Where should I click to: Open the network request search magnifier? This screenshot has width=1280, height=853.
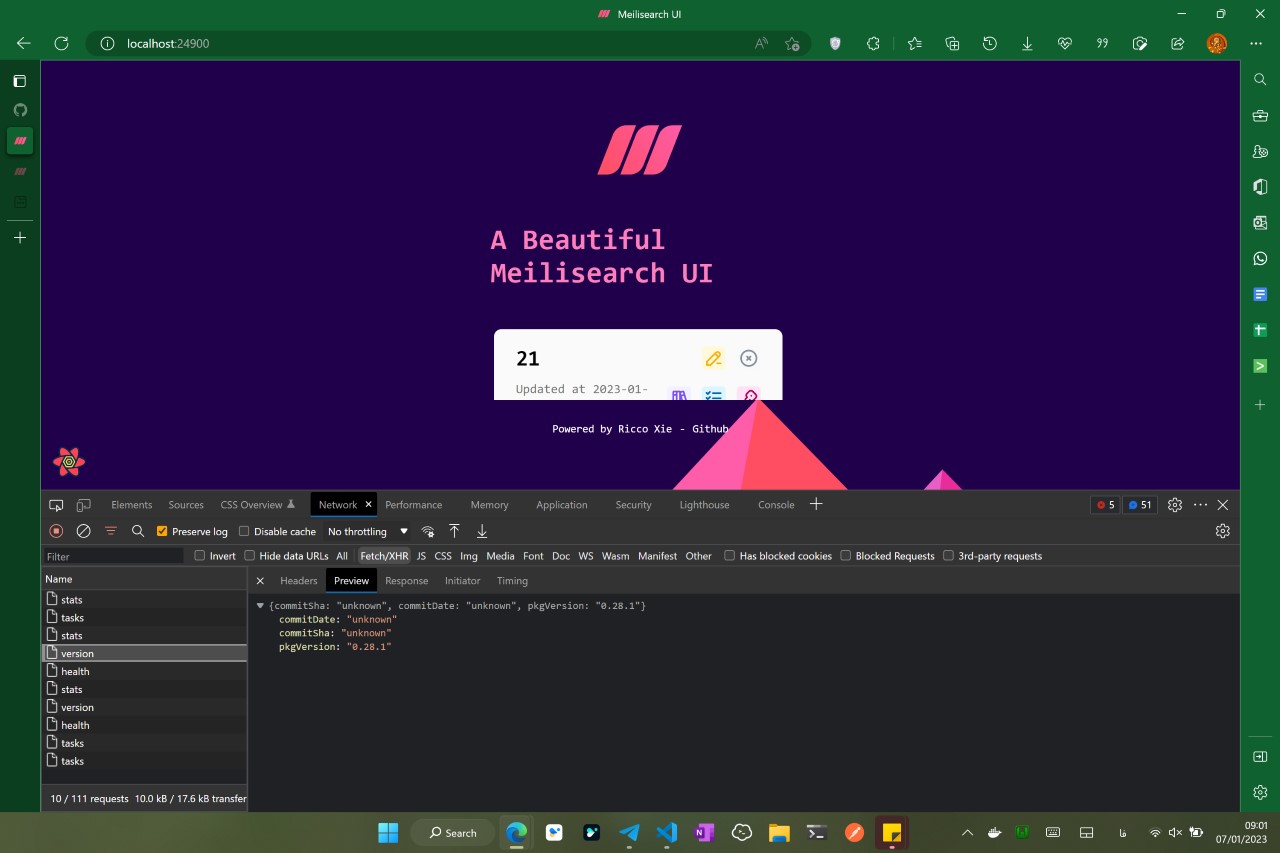138,531
